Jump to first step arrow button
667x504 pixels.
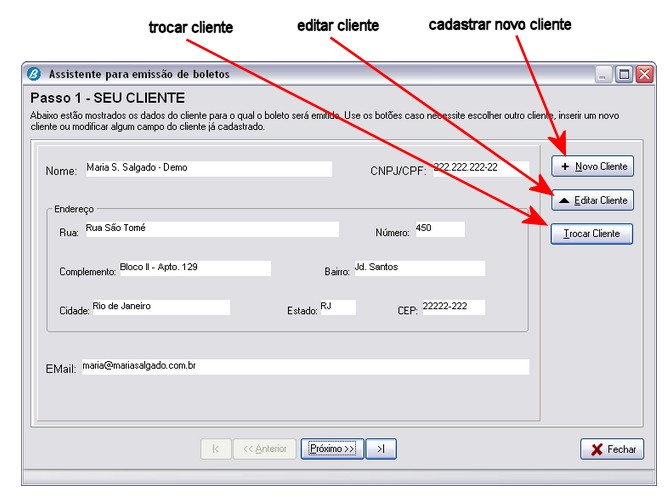tap(215, 449)
